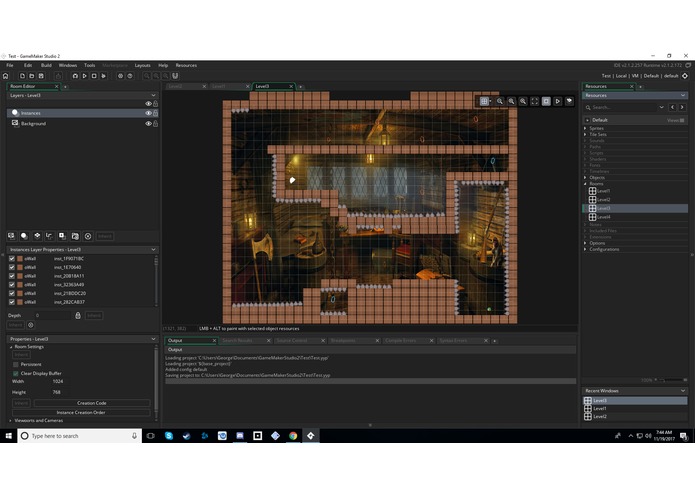695x494 pixels.
Task: Toggle Clear Display Buffer checkbox
Action: tap(16, 373)
